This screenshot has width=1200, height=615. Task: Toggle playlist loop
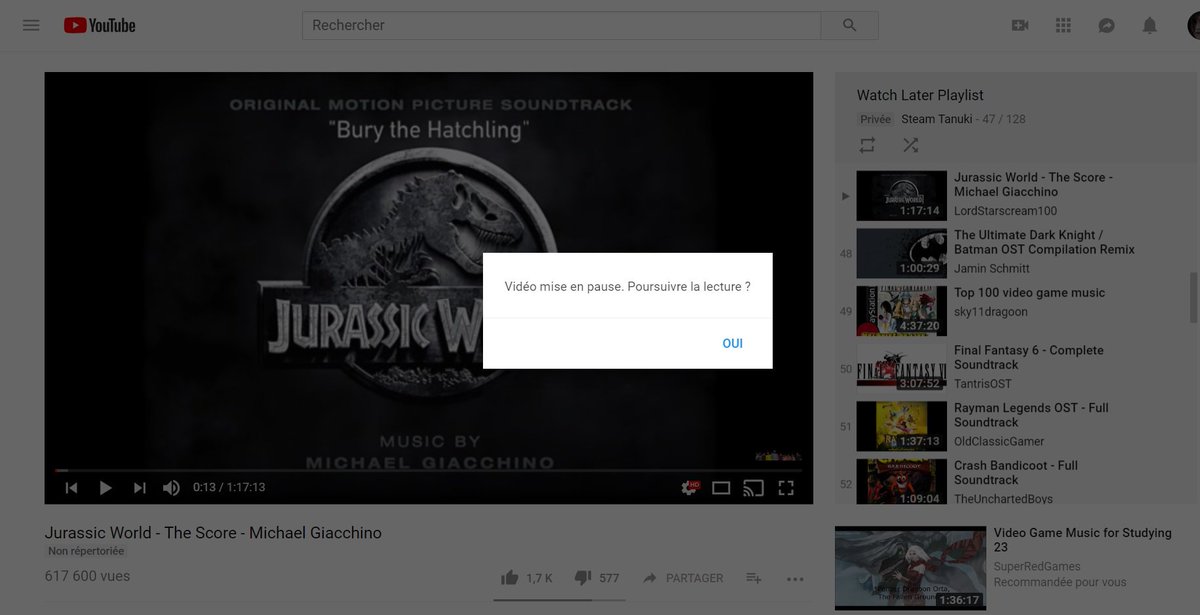(x=867, y=145)
